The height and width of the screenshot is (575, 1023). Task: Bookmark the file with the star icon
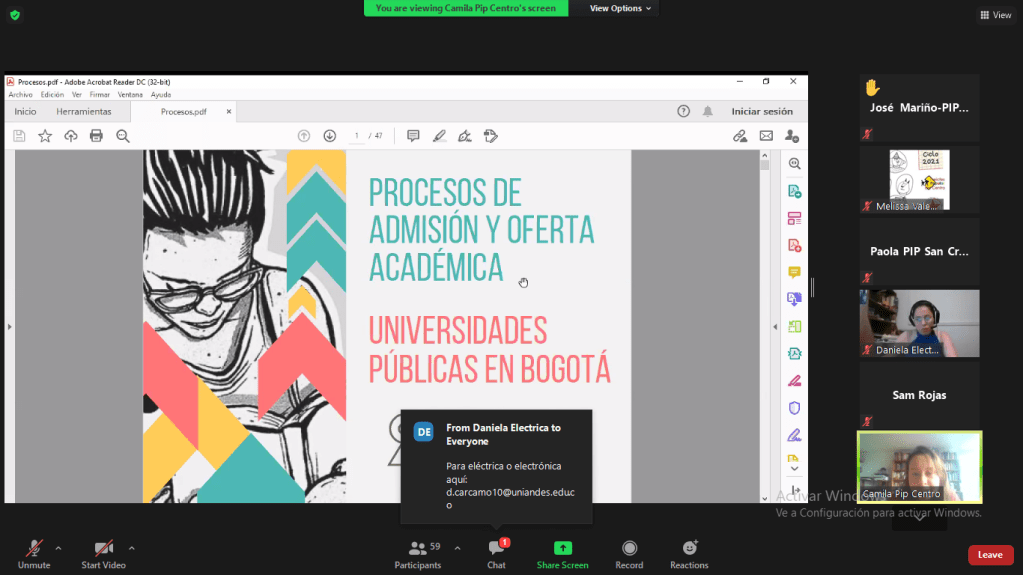click(x=45, y=136)
